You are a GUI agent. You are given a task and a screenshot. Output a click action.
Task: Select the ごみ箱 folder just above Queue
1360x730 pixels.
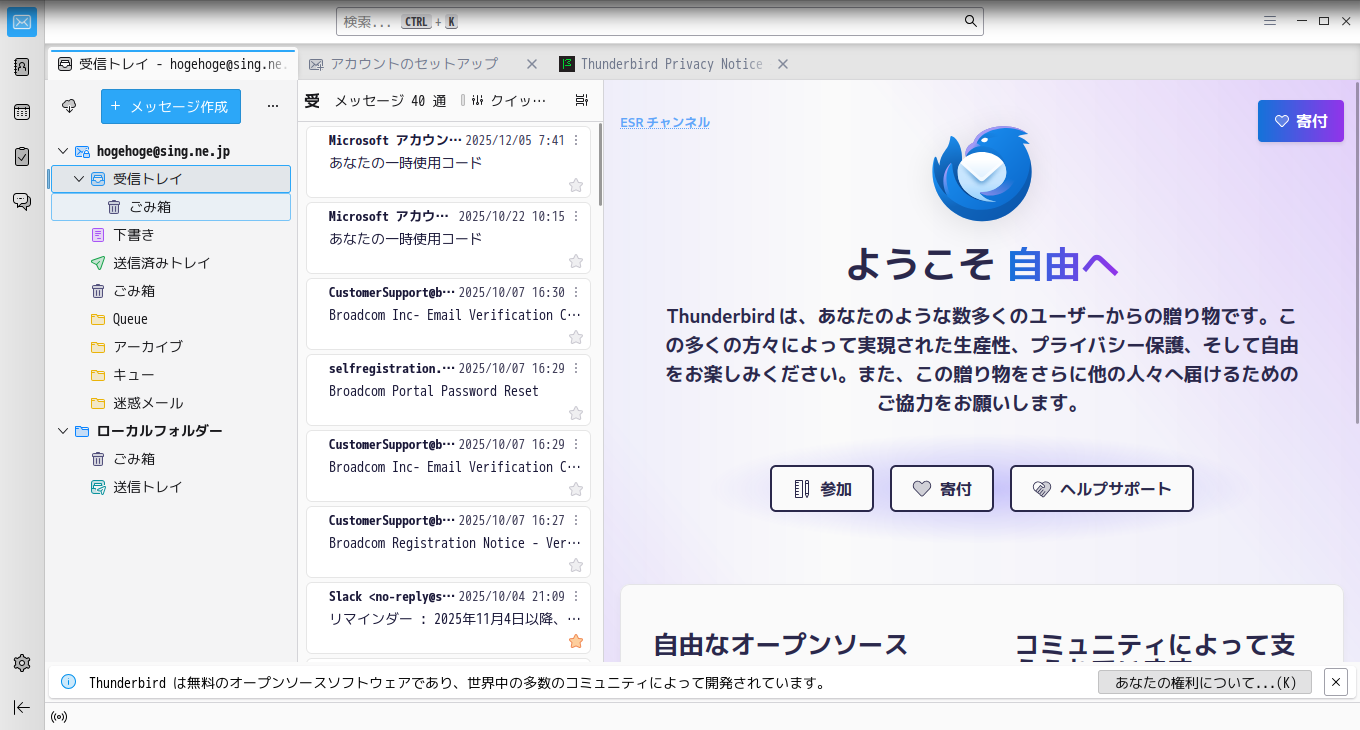(171, 291)
